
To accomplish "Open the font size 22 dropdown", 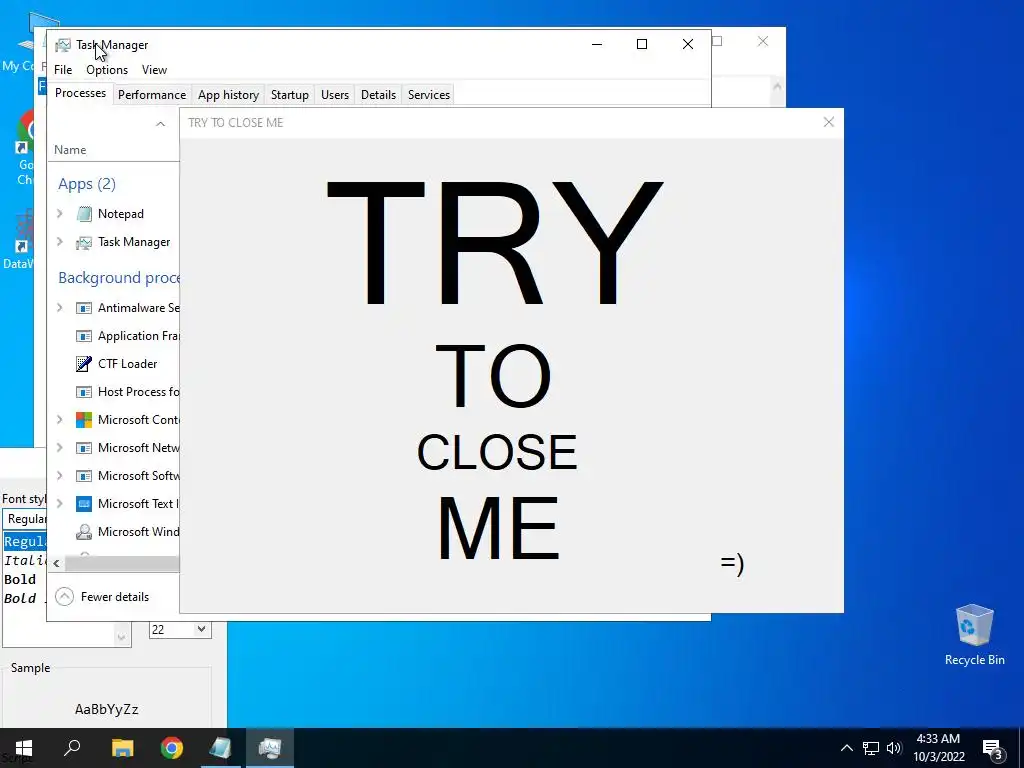I will 201,630.
